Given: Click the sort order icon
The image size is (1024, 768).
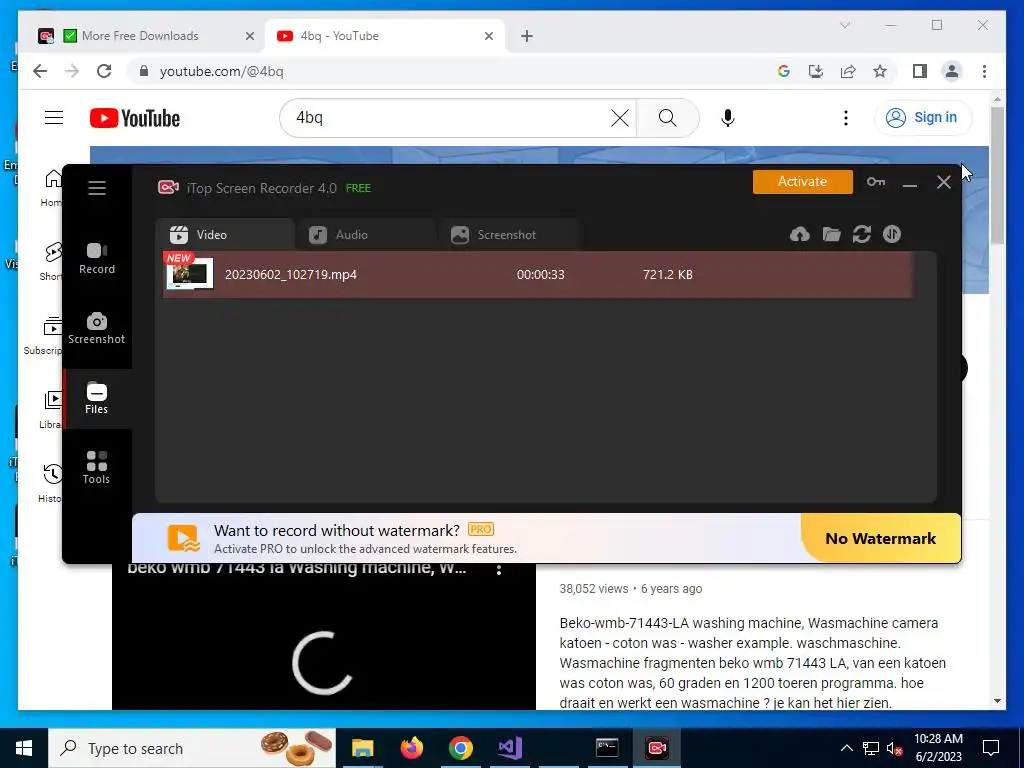Looking at the screenshot, I should [x=892, y=234].
